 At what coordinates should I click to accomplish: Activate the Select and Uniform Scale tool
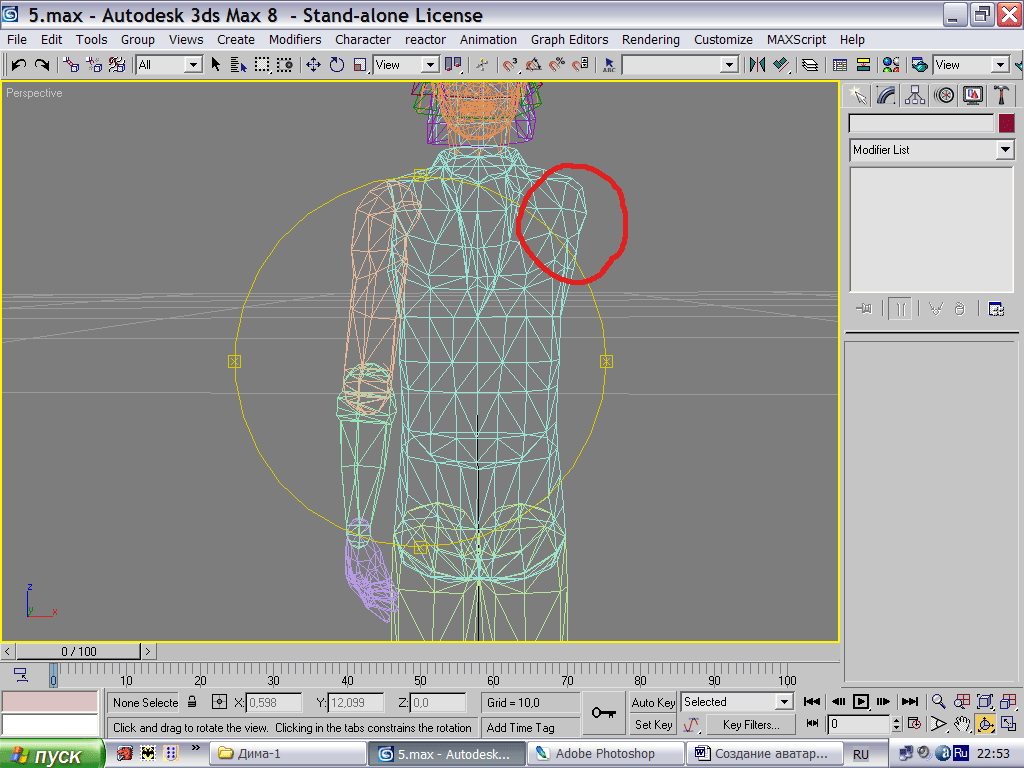360,65
